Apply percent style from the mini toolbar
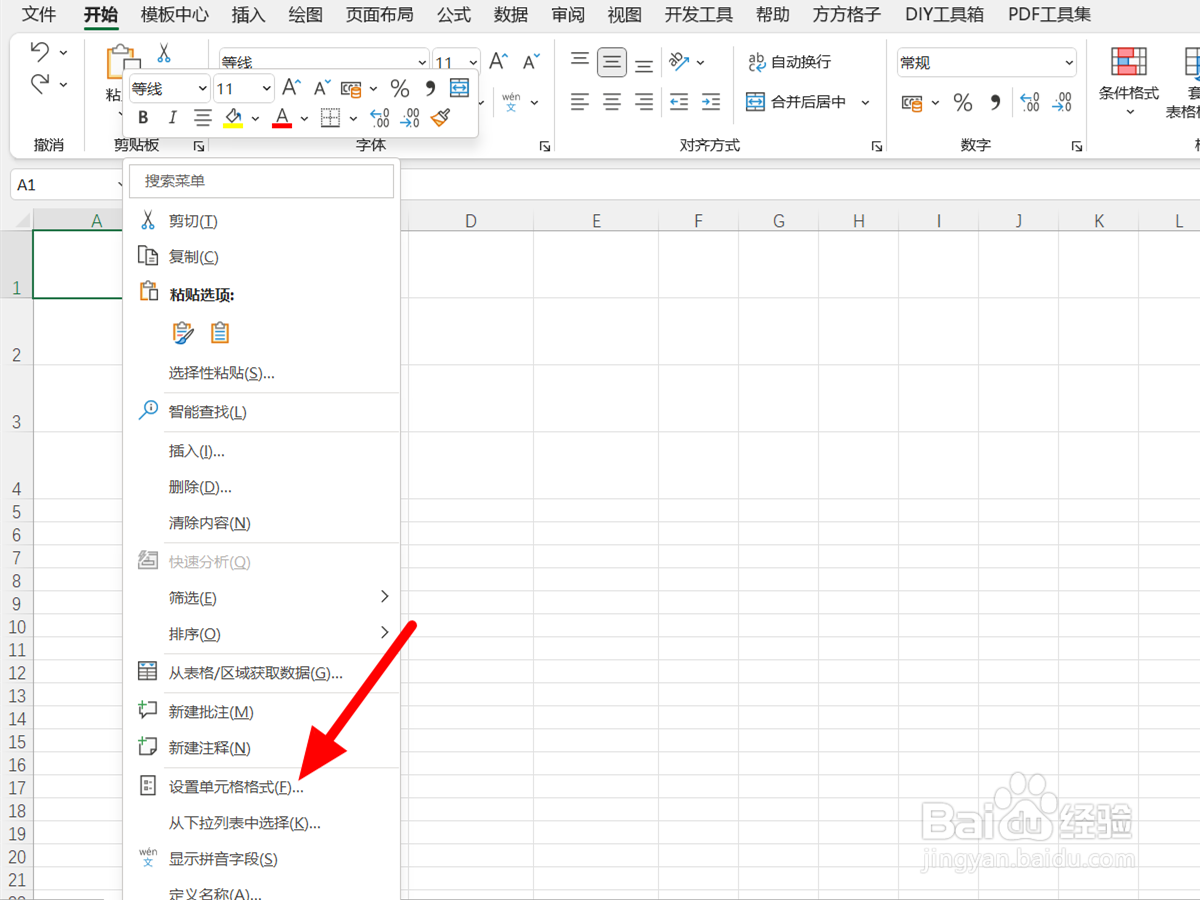 click(x=399, y=89)
